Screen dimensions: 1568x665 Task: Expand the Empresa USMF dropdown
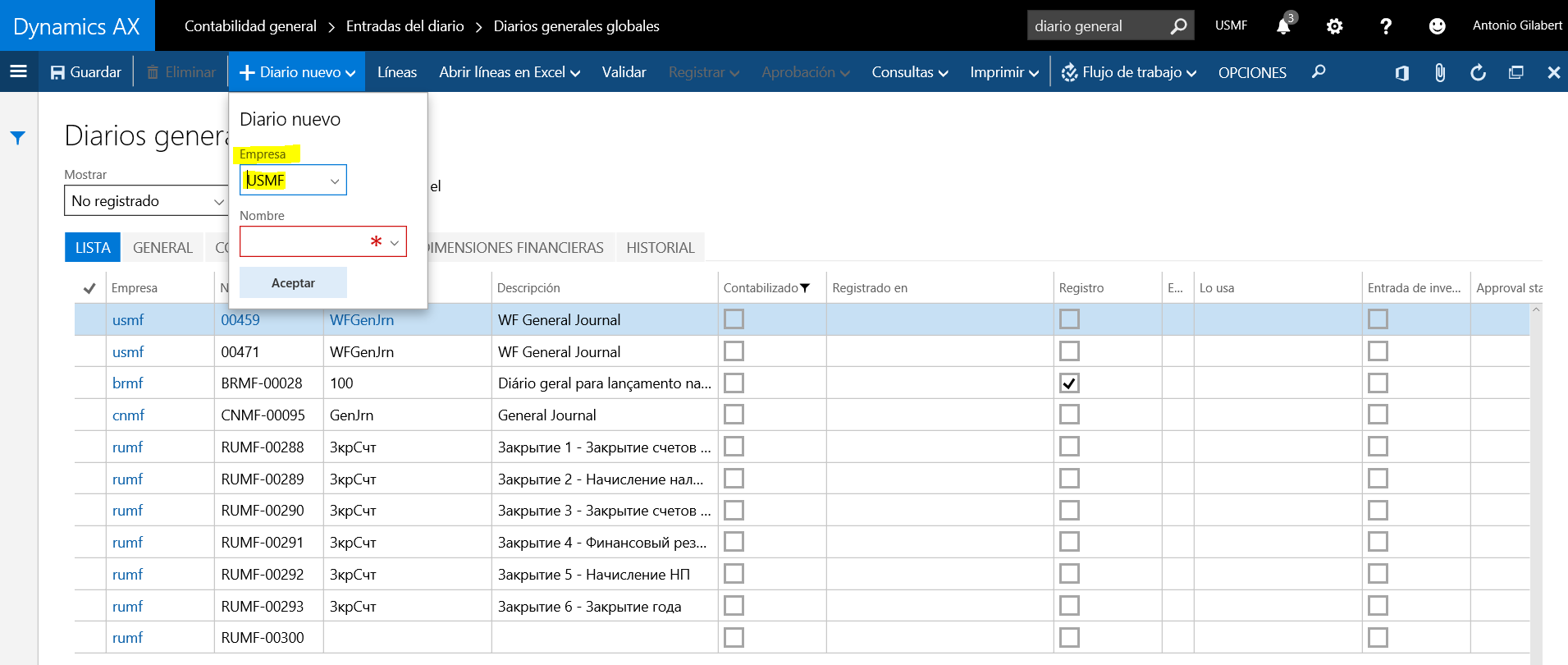click(x=335, y=181)
